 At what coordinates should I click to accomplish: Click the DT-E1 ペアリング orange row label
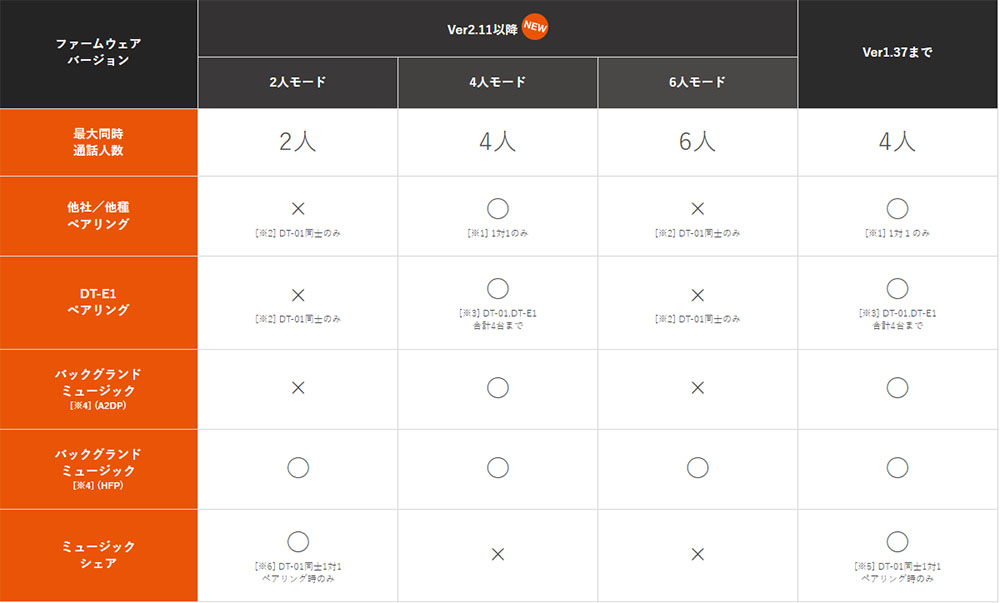(x=98, y=302)
